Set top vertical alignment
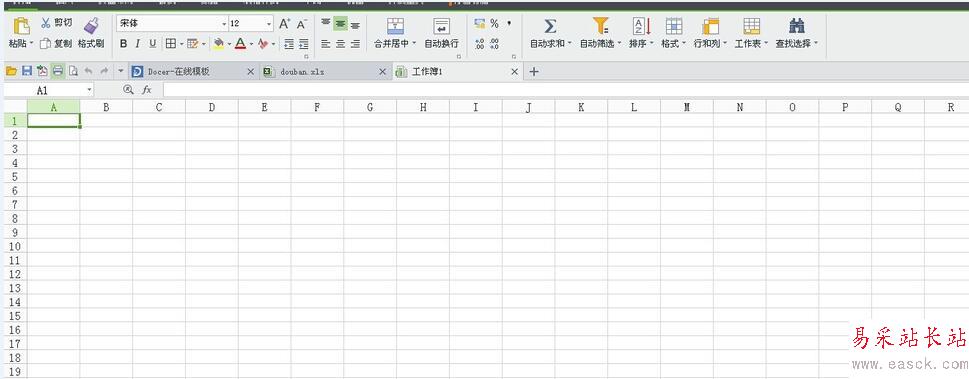969x379 pixels. (326, 23)
